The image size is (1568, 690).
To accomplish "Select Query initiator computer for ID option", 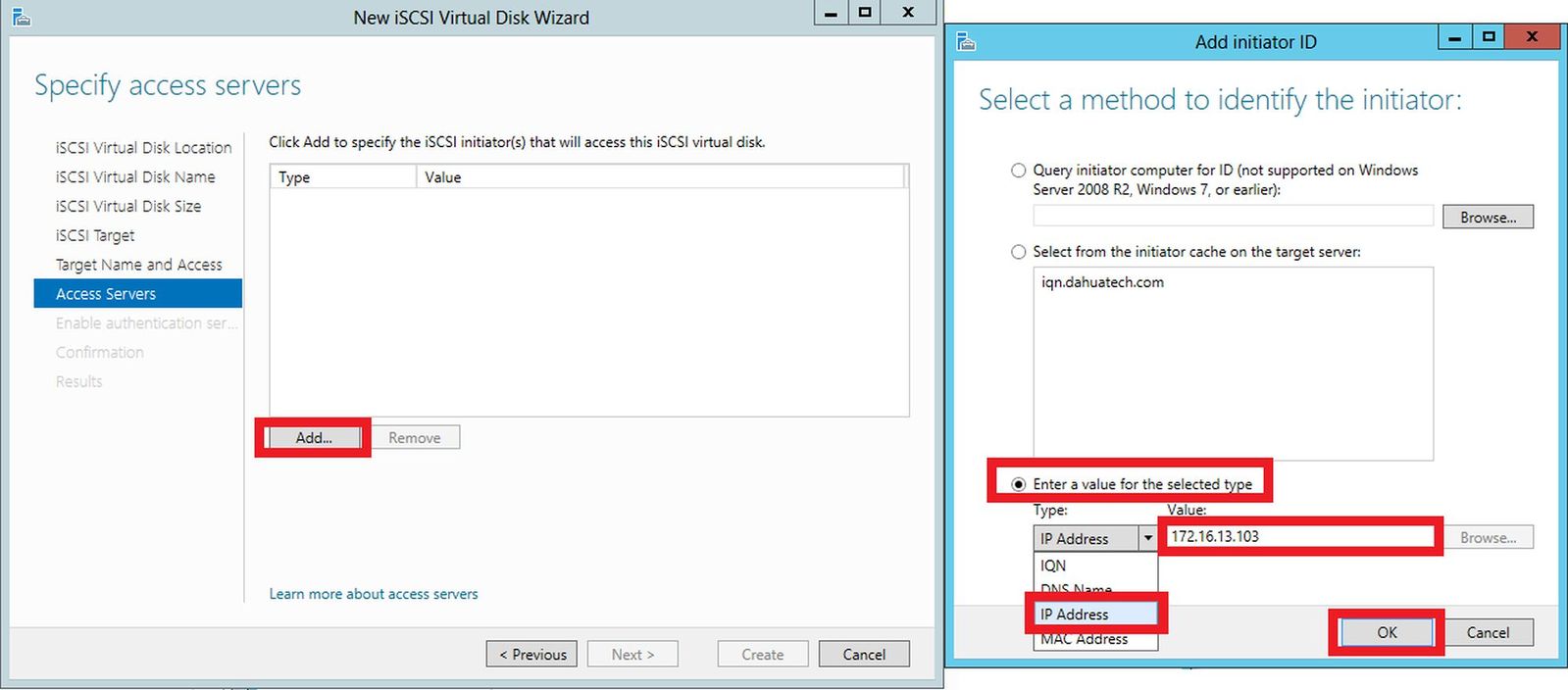I will (1019, 171).
